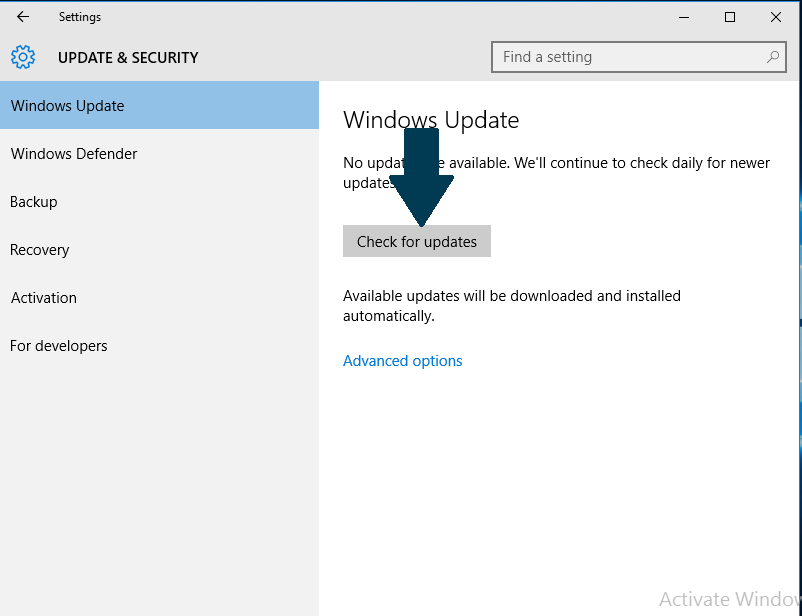Click the Update & Security gear icon
Screen dimensions: 802x616
point(23,57)
